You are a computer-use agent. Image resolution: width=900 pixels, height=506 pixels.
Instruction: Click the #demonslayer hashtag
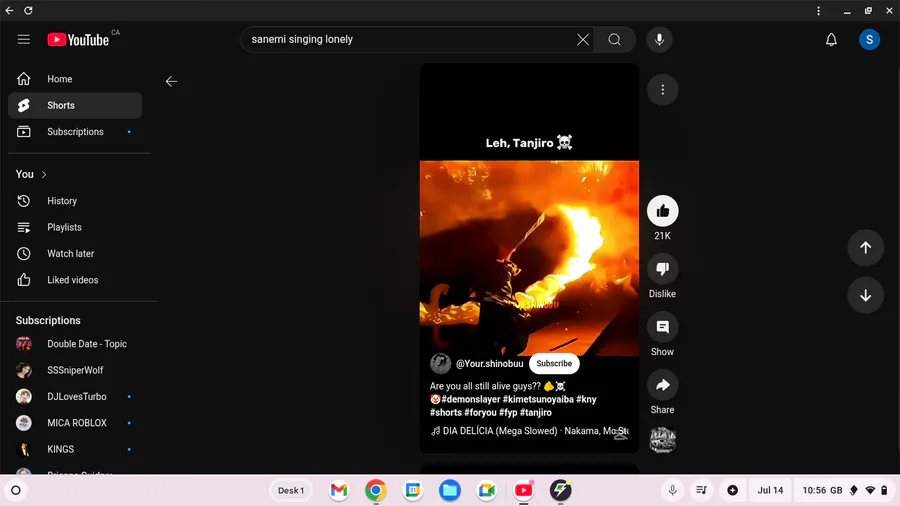click(x=471, y=399)
